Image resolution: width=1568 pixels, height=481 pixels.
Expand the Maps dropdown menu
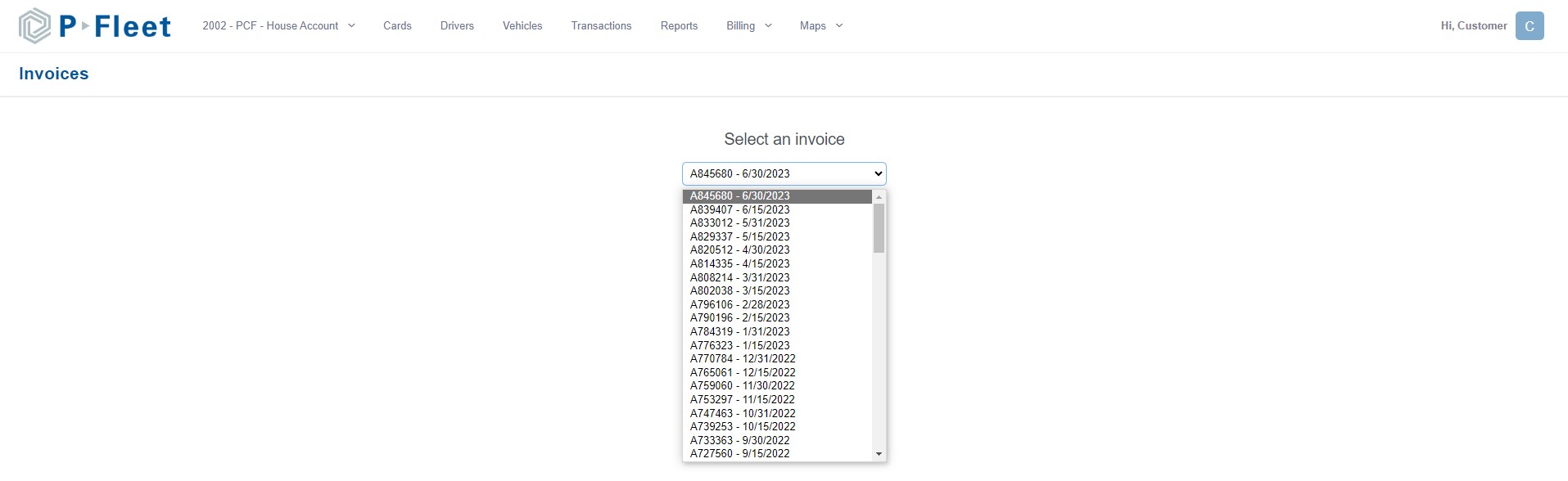[820, 26]
